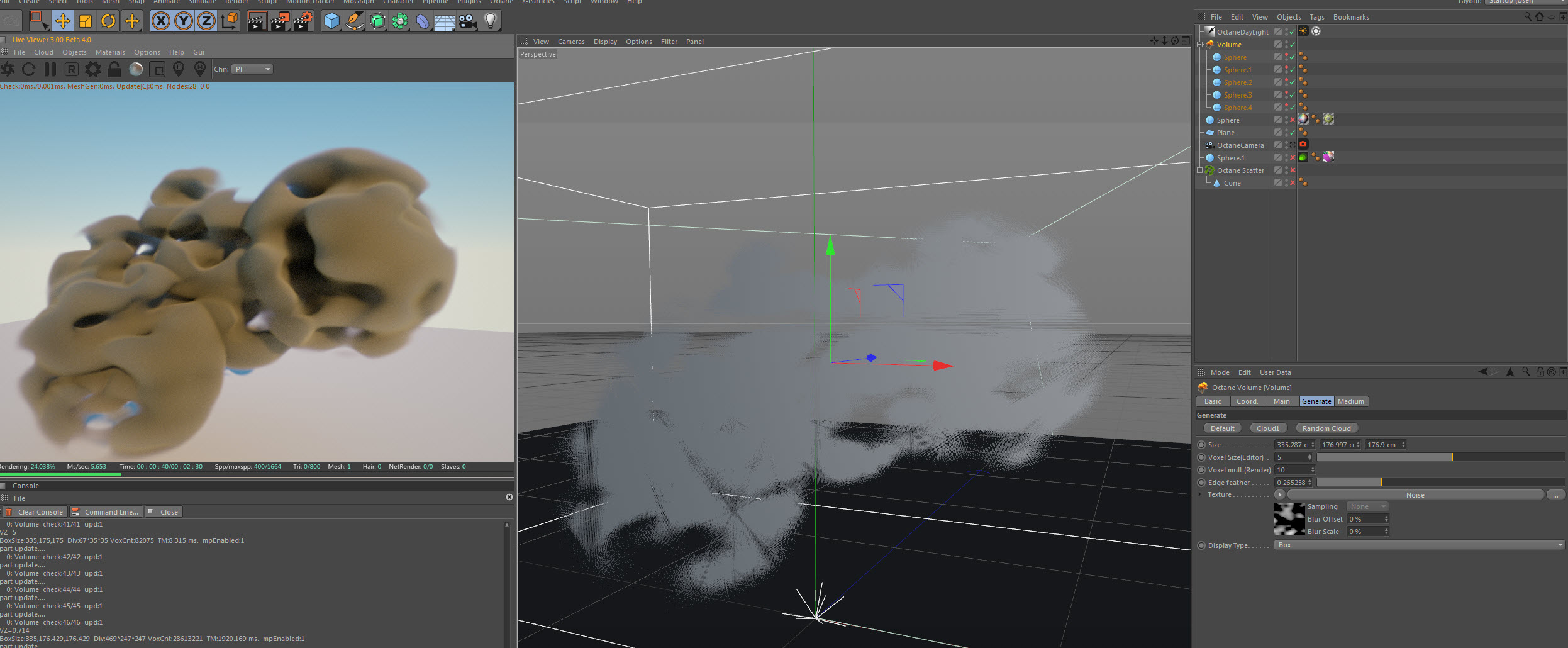Toggle X axis lock
Screen dimensions: 1568x648
pyautogui.click(x=161, y=21)
